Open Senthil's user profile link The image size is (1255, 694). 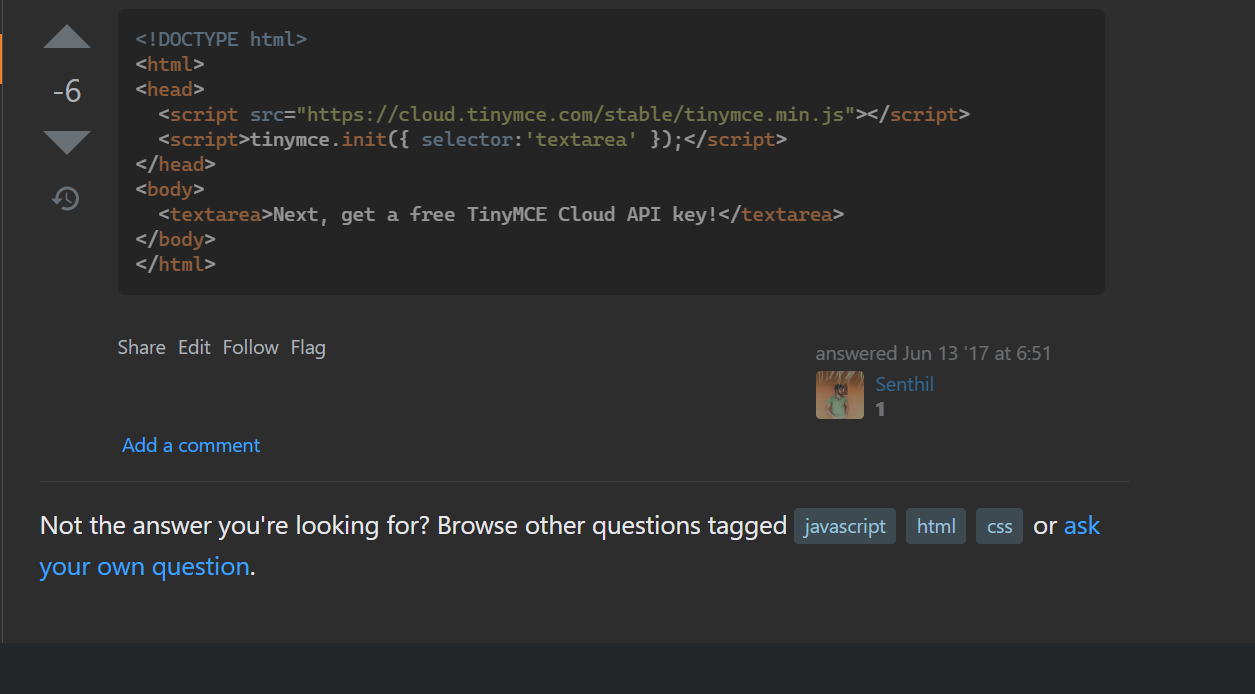point(904,384)
